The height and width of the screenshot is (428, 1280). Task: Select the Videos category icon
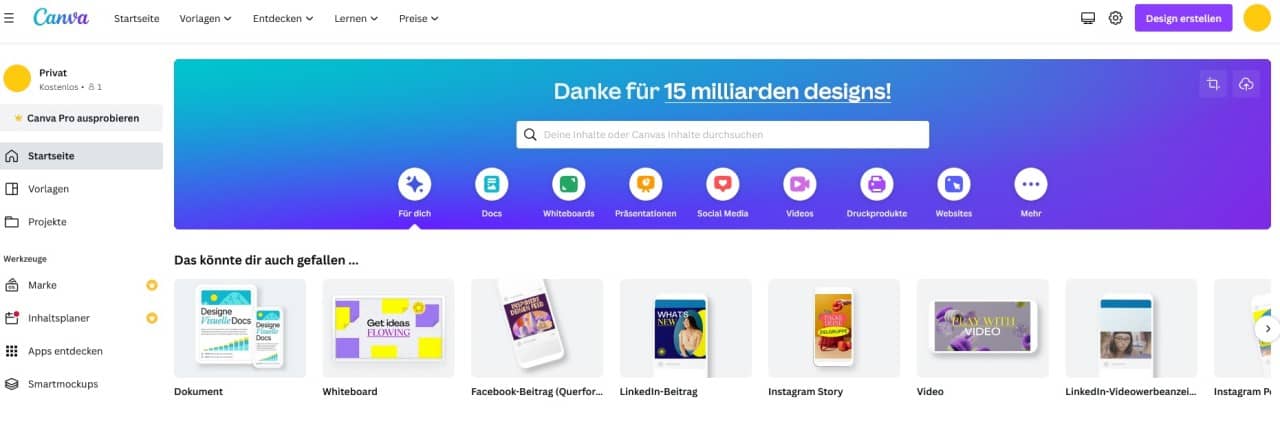pyautogui.click(x=799, y=184)
